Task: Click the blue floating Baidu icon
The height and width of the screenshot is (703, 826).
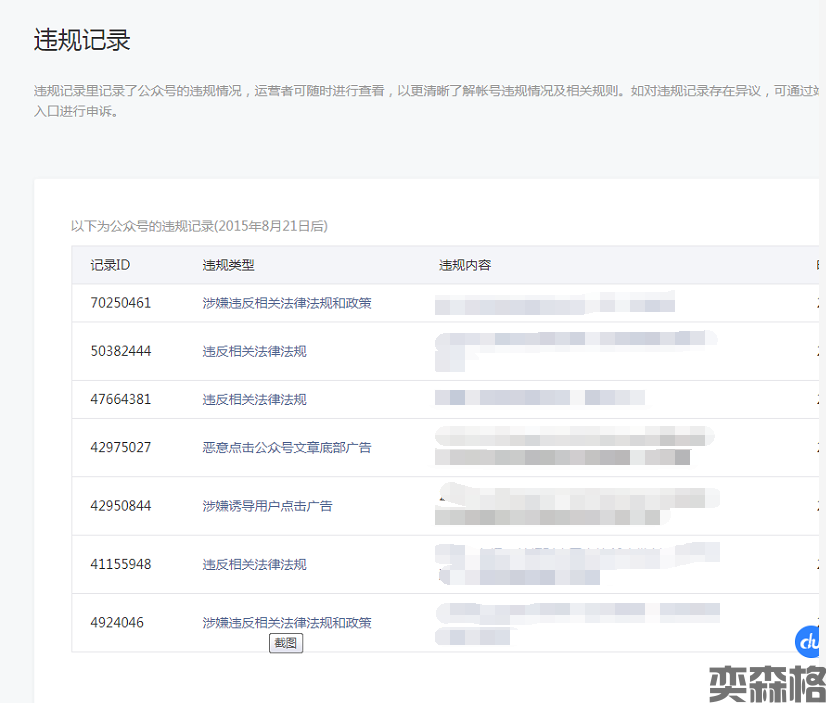Action: 811,641
